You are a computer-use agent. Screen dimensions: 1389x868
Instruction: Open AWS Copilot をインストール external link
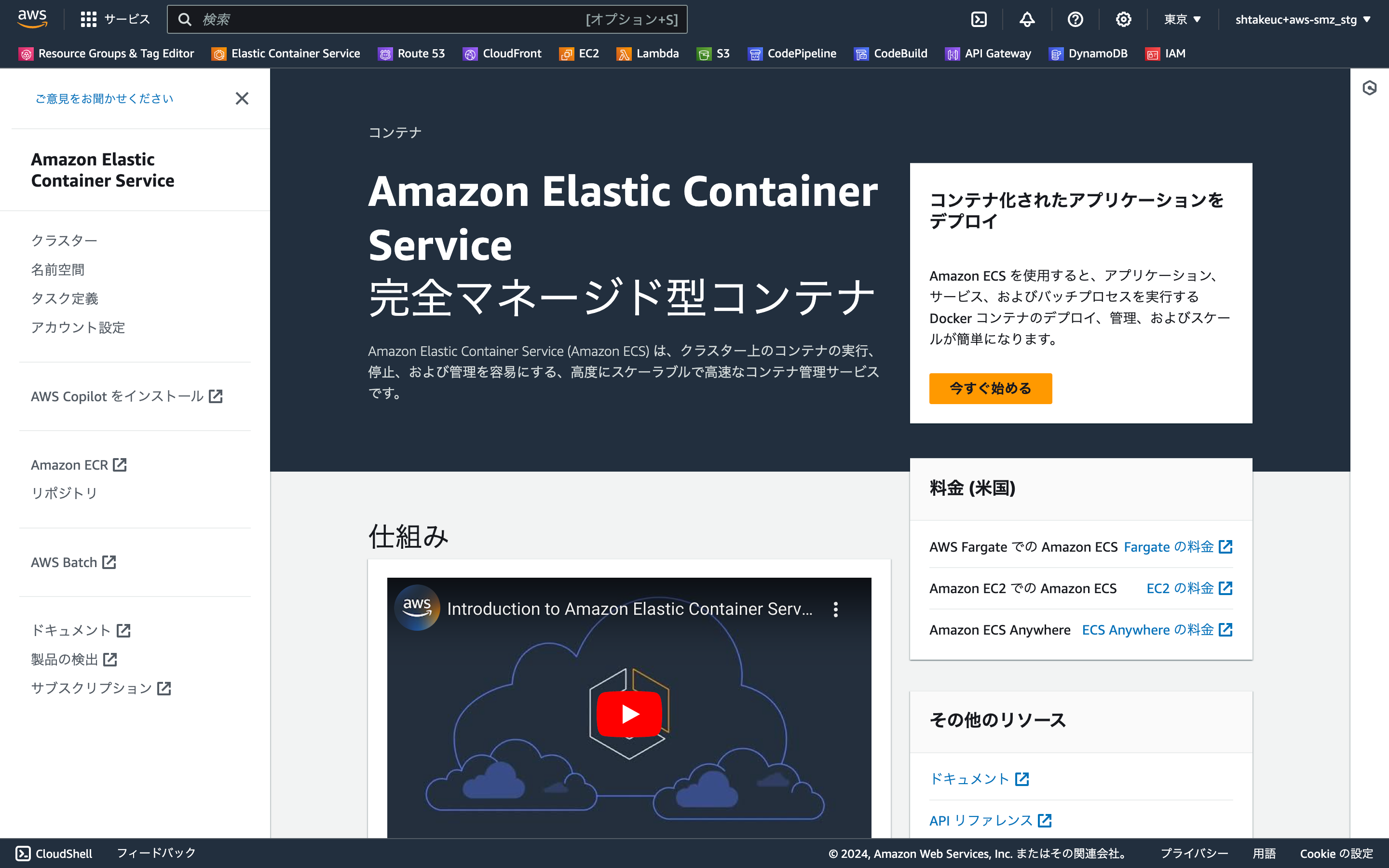(x=127, y=396)
